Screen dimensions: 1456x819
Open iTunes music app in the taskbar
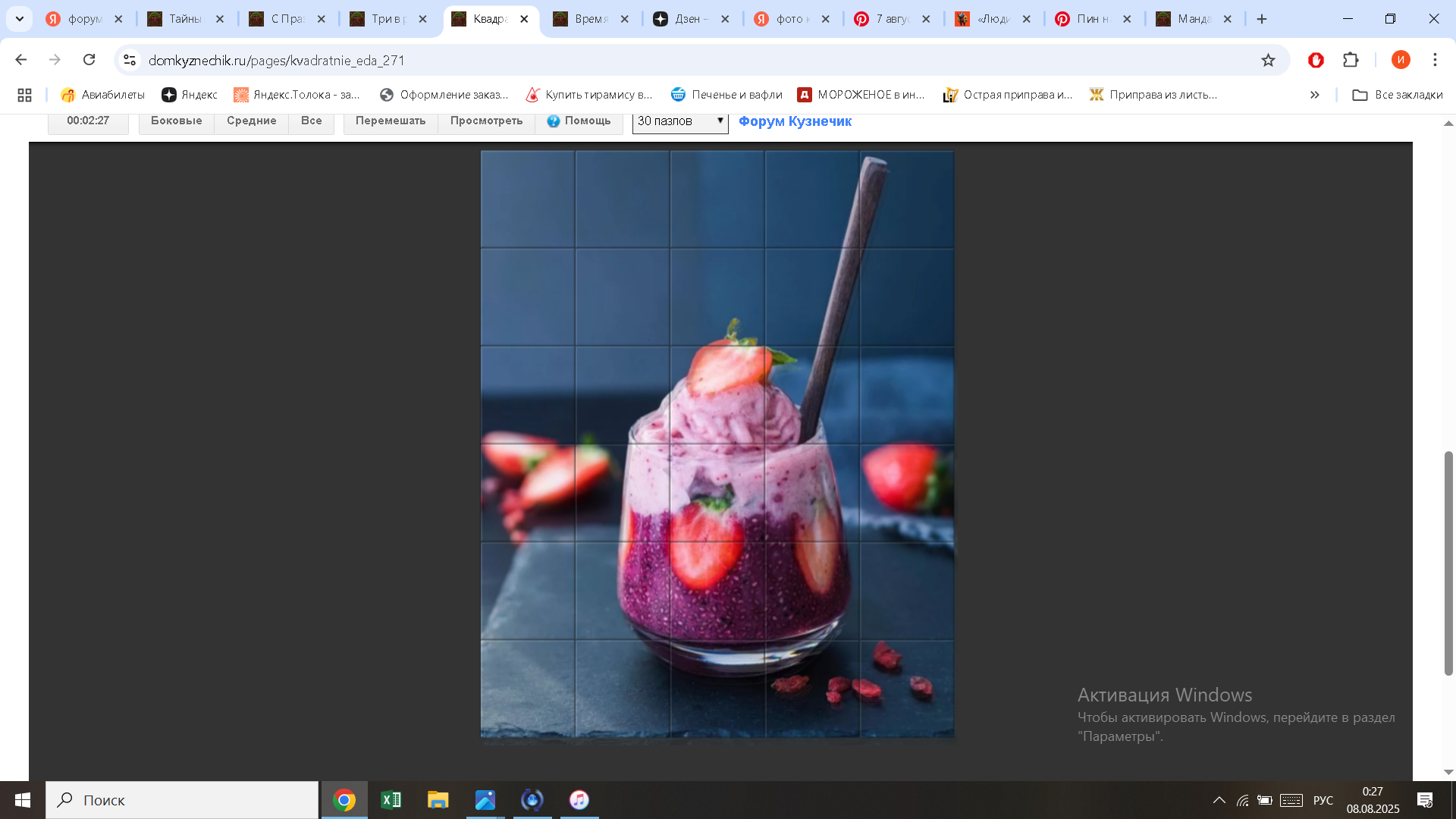[579, 800]
